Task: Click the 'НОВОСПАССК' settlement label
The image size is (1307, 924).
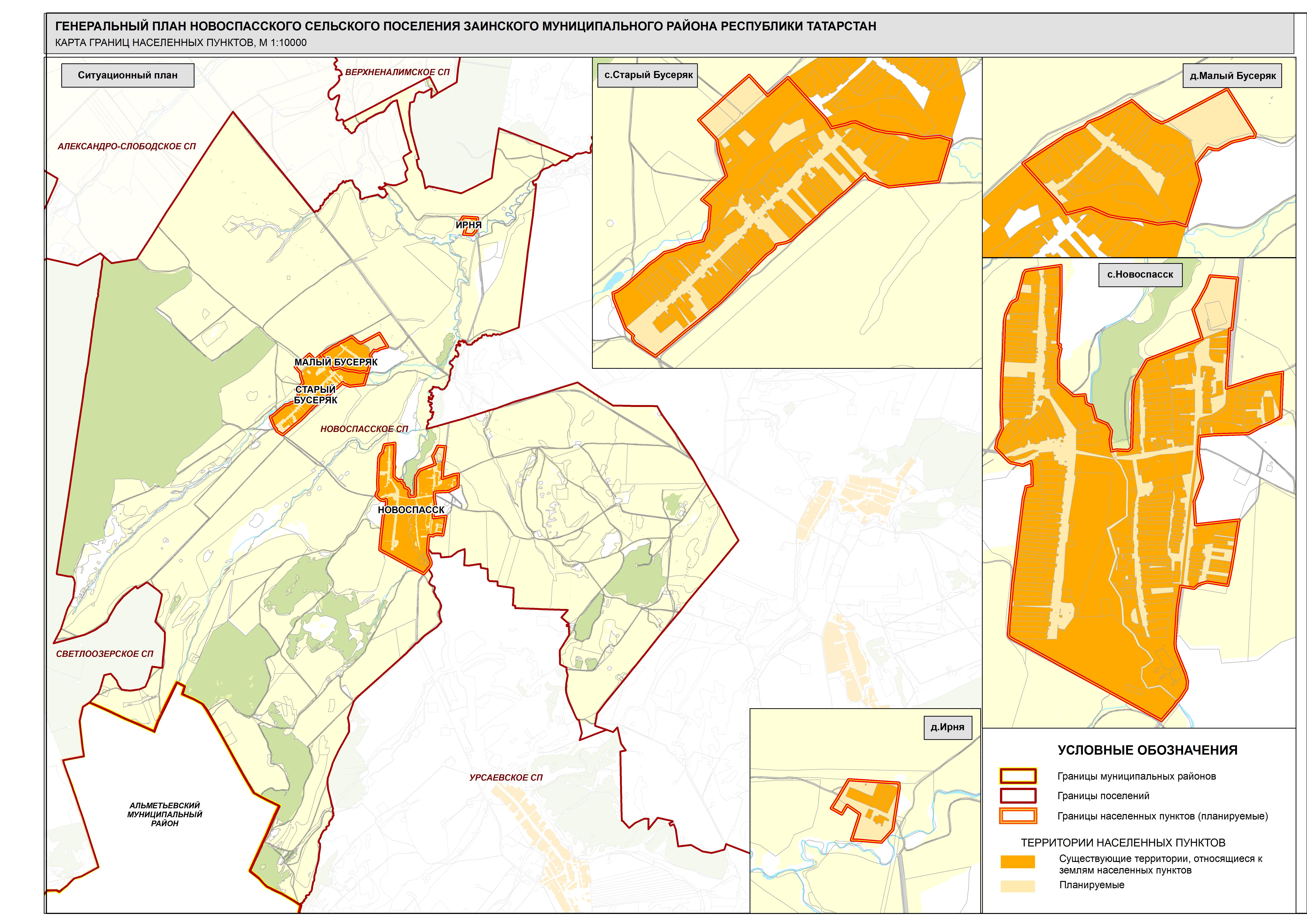Action: 411,510
